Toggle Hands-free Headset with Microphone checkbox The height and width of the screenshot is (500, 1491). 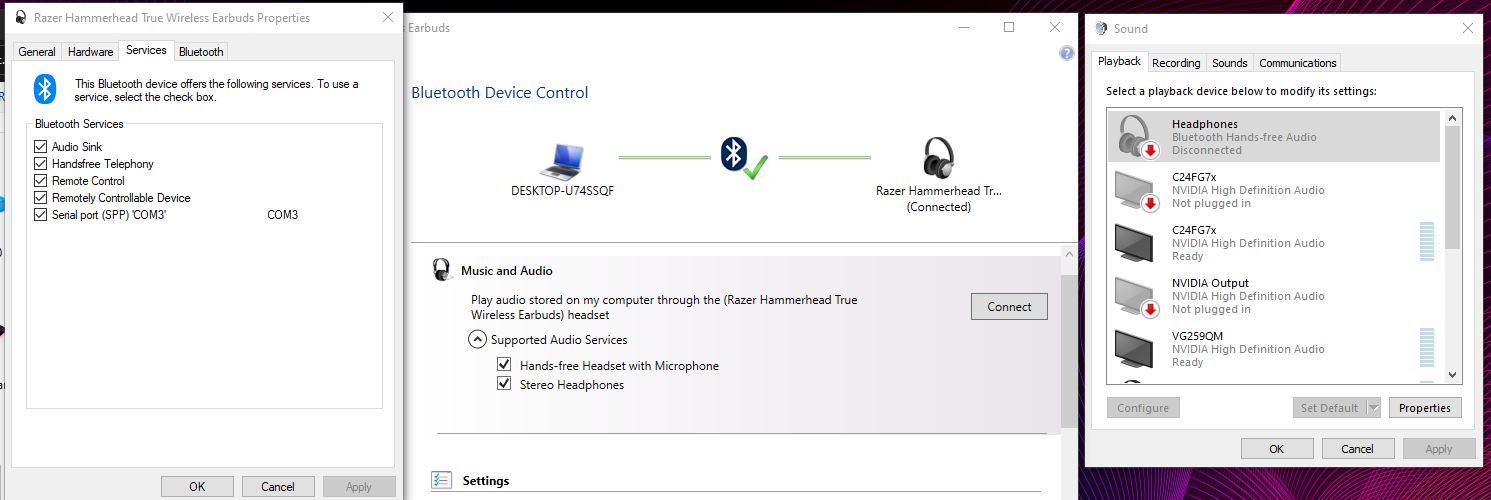(x=504, y=365)
